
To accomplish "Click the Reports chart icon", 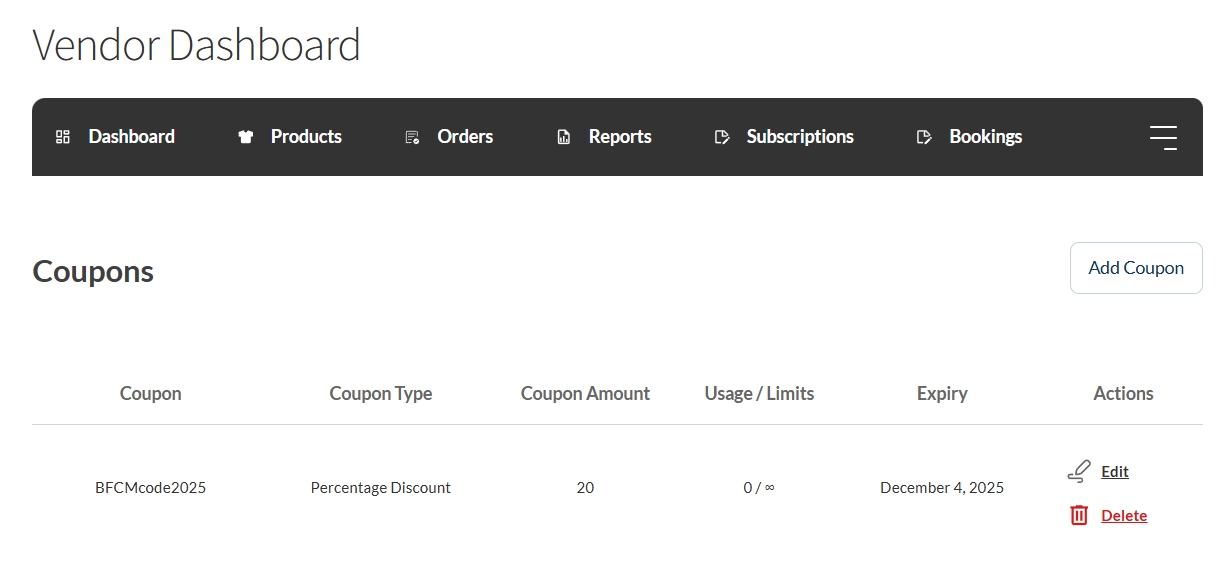I will click(564, 137).
